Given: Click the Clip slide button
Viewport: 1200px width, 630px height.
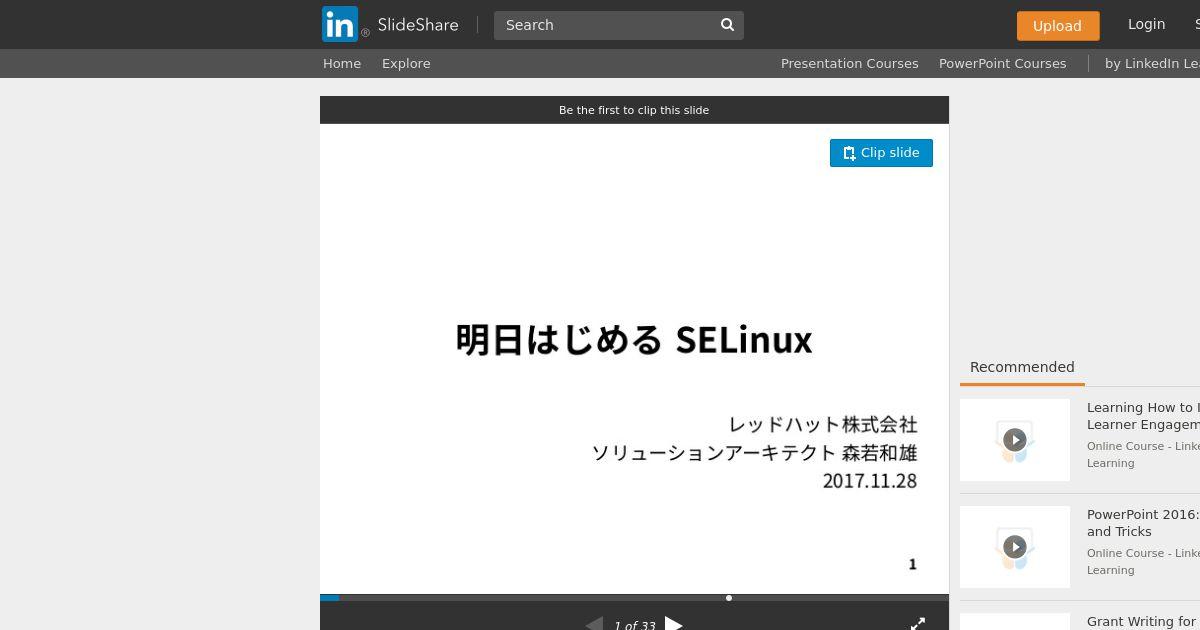Looking at the screenshot, I should pyautogui.click(x=881, y=153).
